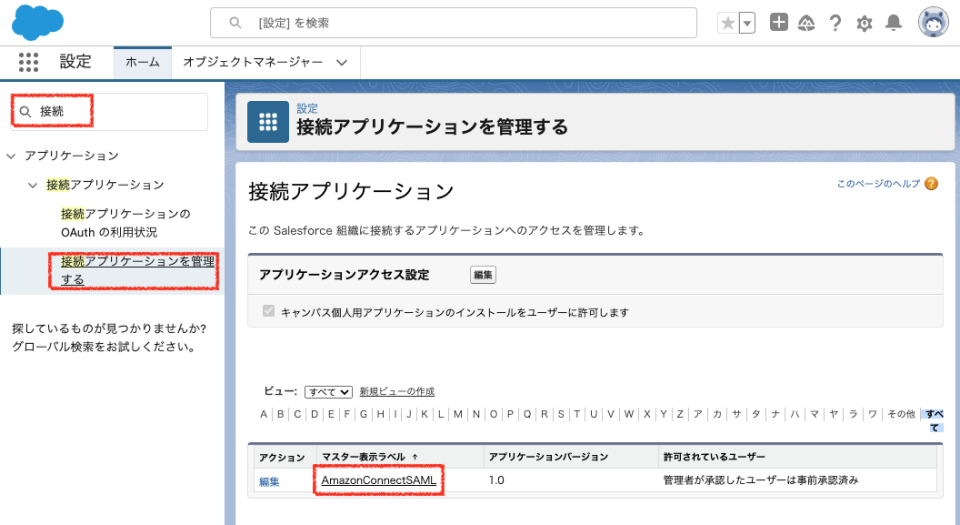Collapse the 接続アプリケーション tree node
Image resolution: width=960 pixels, height=525 pixels.
coord(32,185)
